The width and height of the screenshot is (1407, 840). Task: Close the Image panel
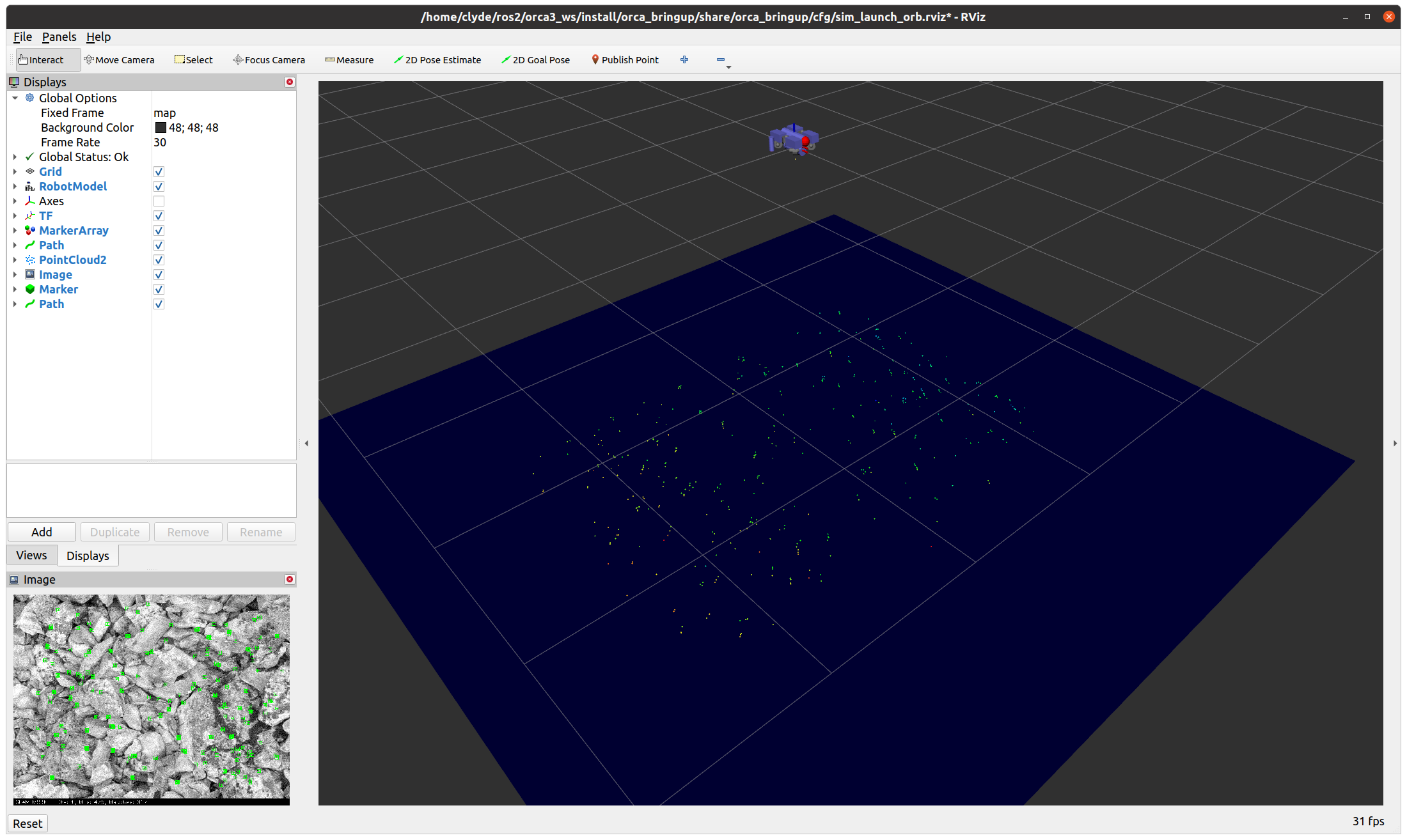(290, 579)
